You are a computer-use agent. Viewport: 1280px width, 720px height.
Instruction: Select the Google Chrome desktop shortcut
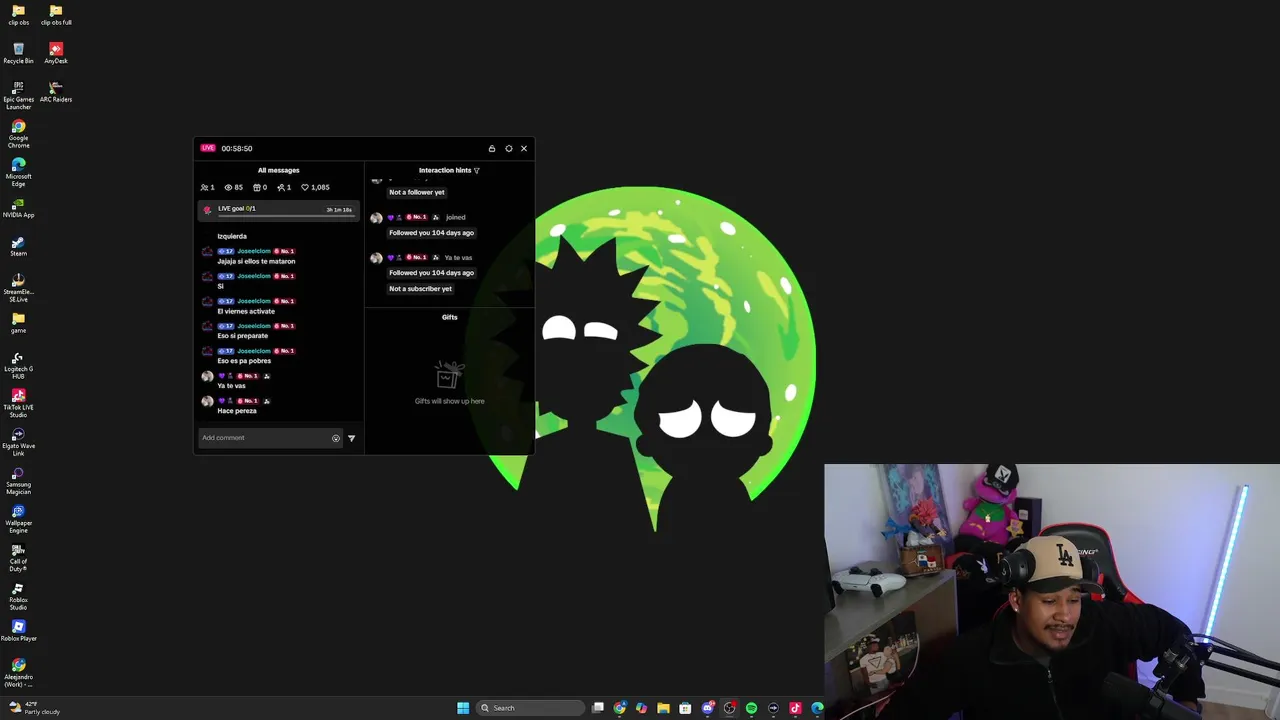pos(18,134)
